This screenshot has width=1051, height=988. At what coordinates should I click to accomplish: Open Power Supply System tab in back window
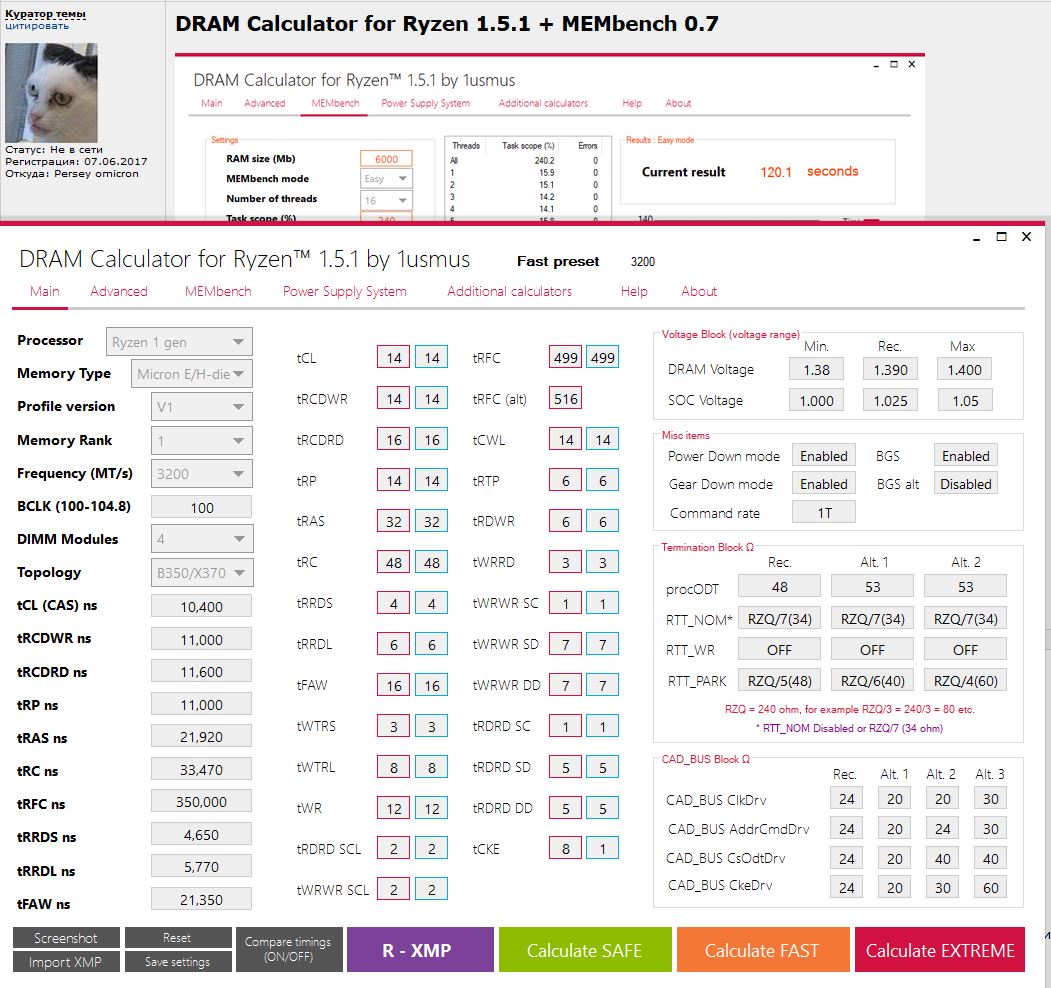pos(426,103)
